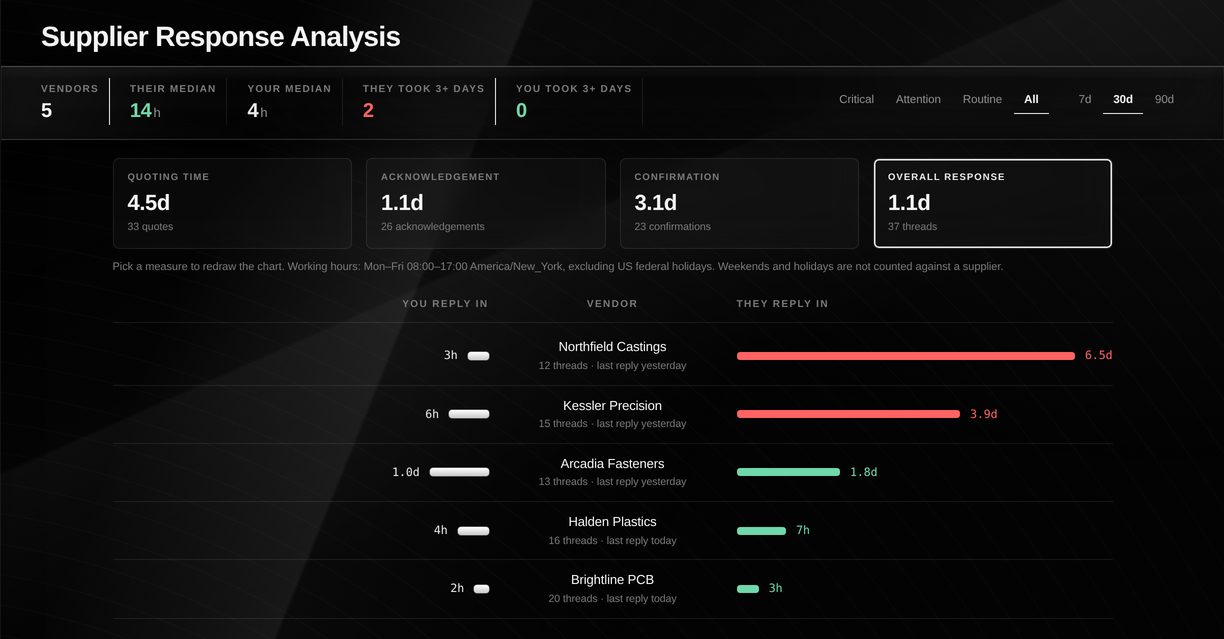Click the white 2h bar for Brightline PCB
The width and height of the screenshot is (1224, 639).
click(x=482, y=589)
